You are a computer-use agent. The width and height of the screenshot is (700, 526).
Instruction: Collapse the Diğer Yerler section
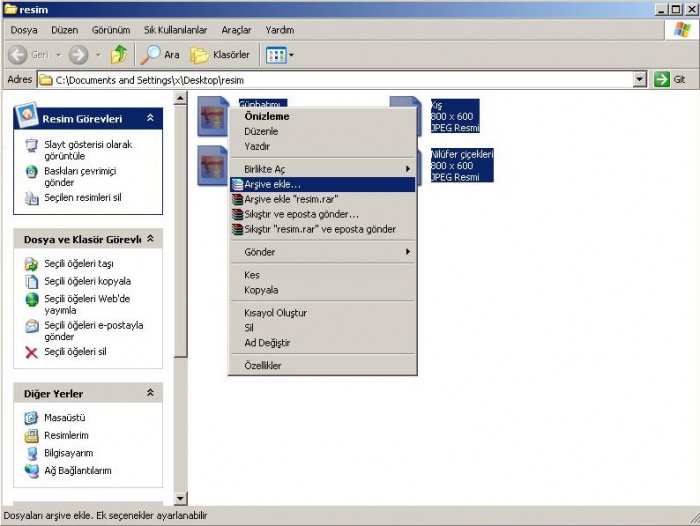[150, 393]
